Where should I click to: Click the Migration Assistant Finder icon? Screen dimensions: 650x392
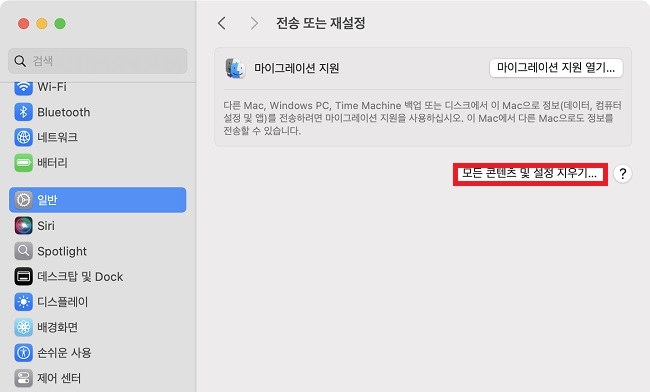pos(235,68)
